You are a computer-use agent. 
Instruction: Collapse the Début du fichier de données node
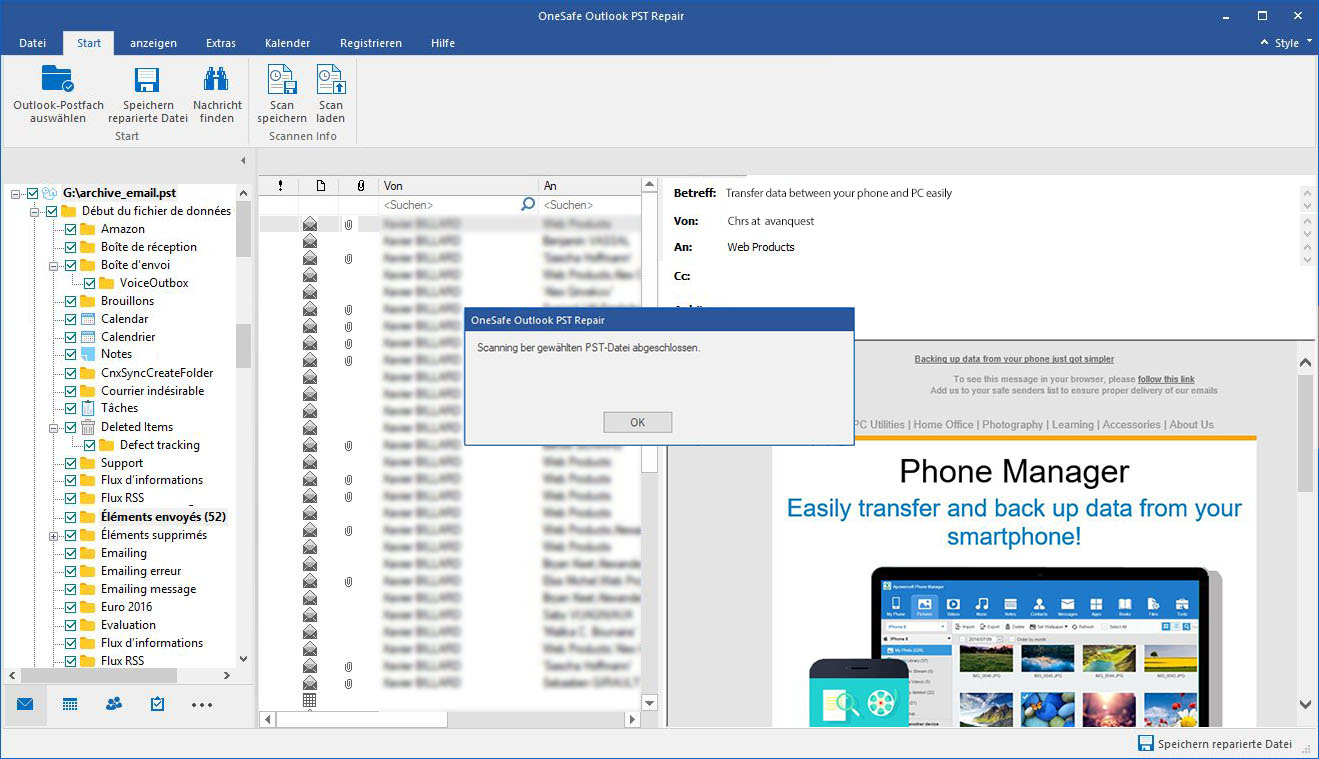pyautogui.click(x=35, y=211)
